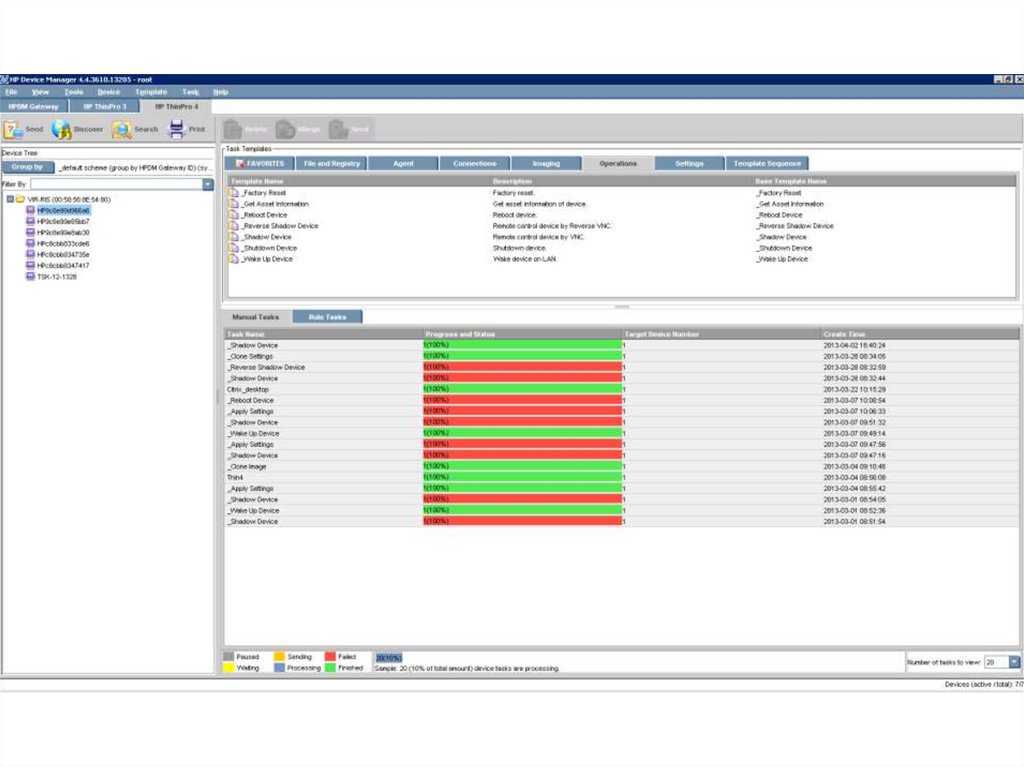
Task: Click the device icon for HPc8cbb833cde6
Action: (x=30, y=243)
